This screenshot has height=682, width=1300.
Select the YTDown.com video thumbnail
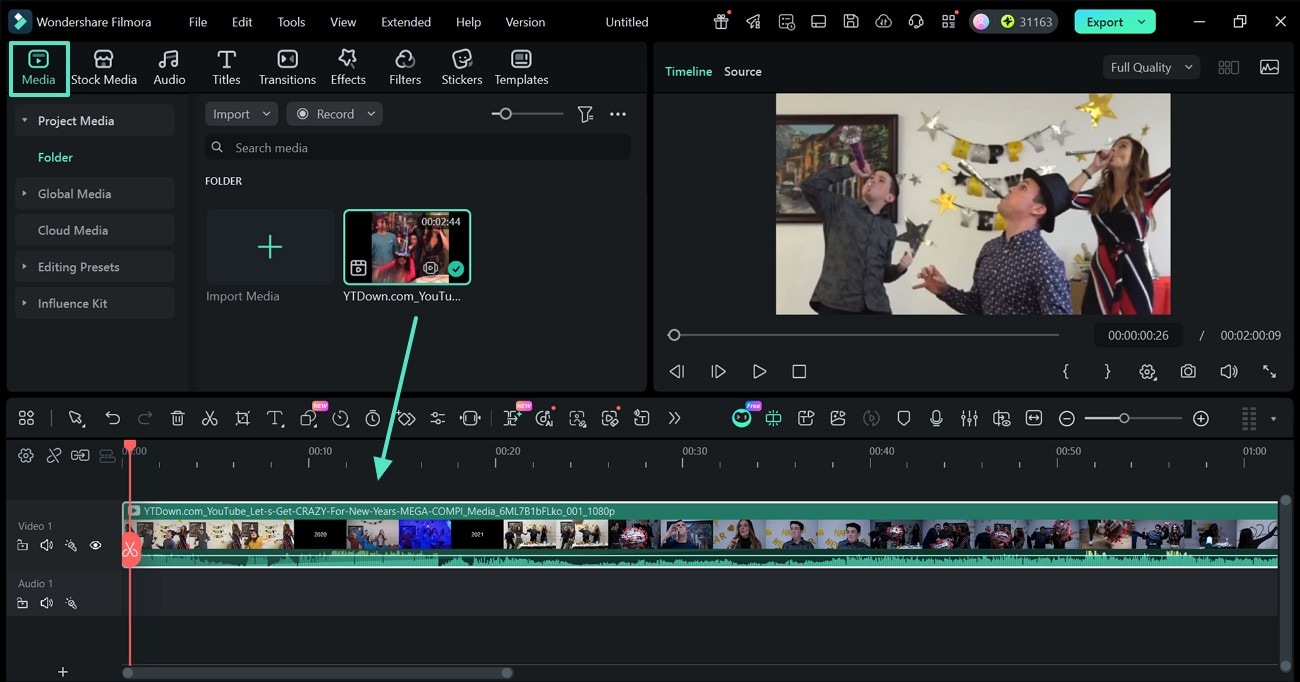(x=406, y=245)
